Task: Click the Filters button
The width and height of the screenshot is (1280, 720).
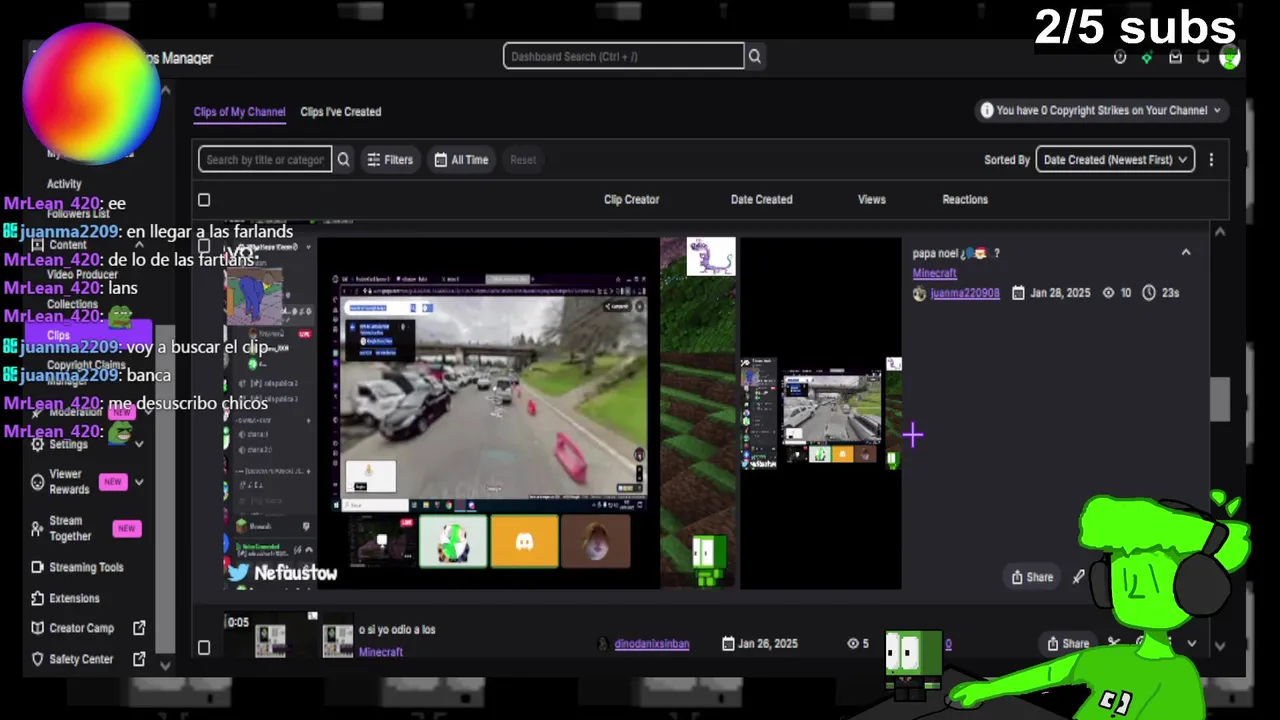Action: coord(390,160)
